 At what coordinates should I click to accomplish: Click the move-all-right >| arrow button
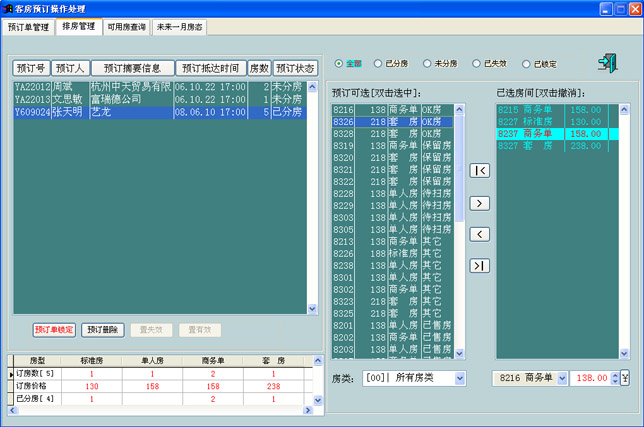pos(479,265)
